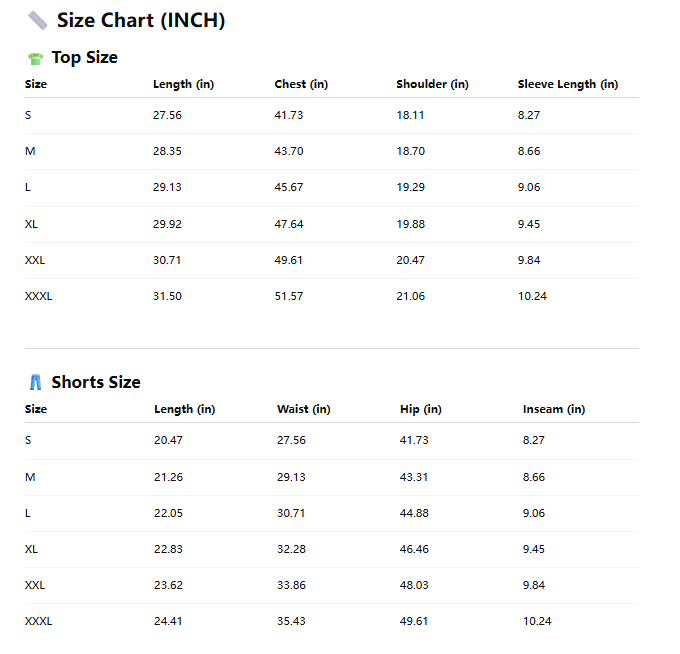This screenshot has height=654, width=680.
Task: Click the Hip (in) column header
Action: (x=420, y=409)
